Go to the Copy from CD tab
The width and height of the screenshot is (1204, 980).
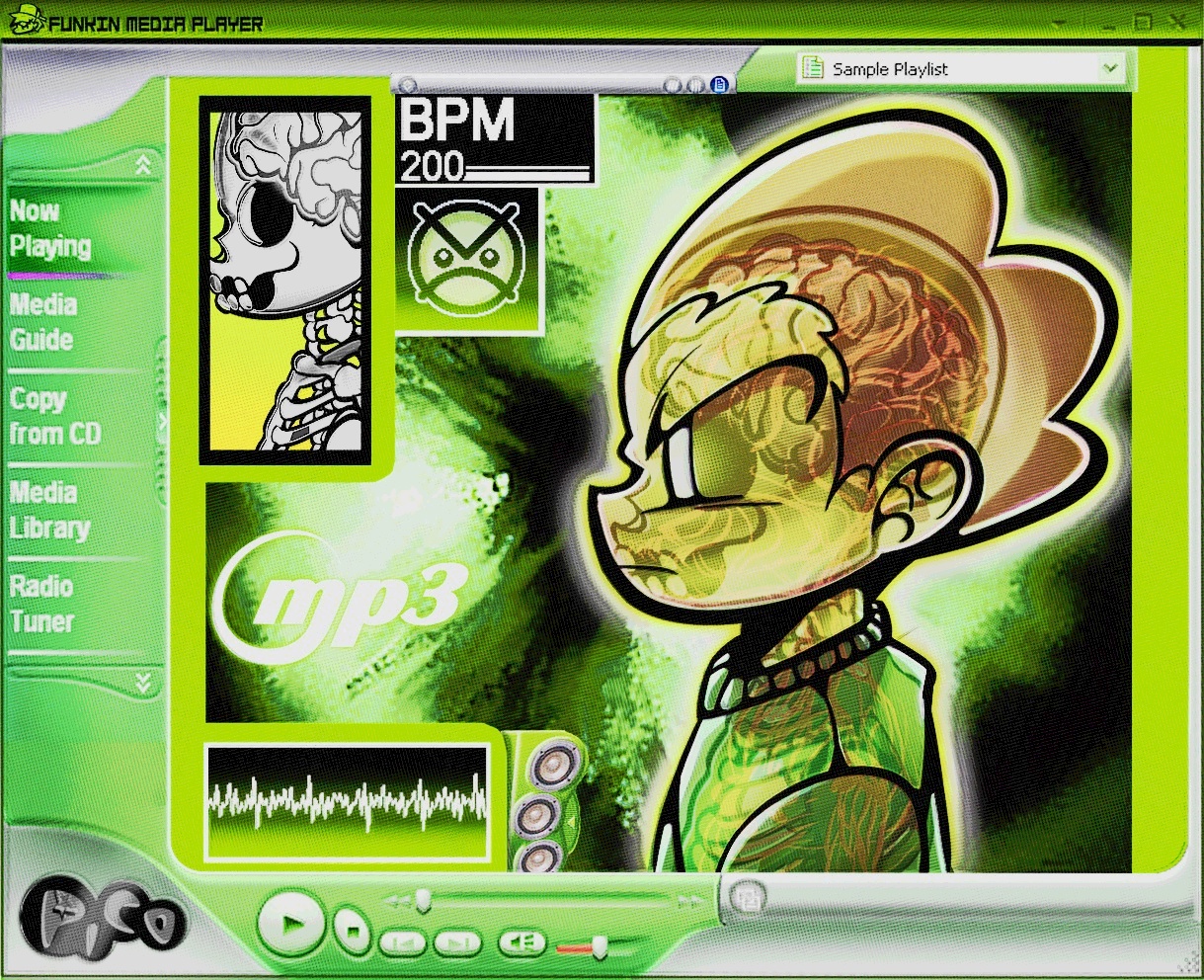[x=55, y=416]
